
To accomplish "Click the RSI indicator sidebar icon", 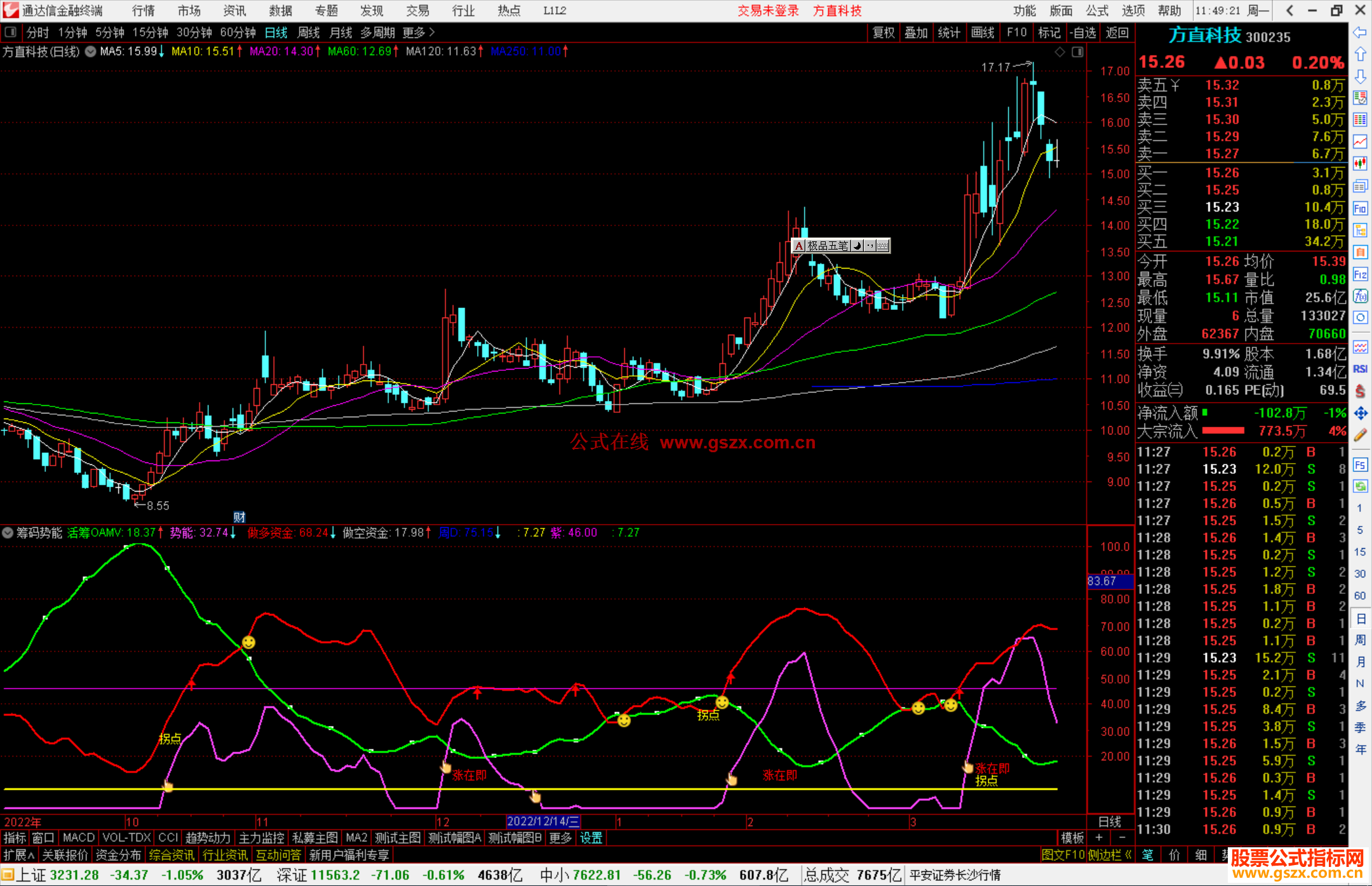I will (x=1360, y=369).
